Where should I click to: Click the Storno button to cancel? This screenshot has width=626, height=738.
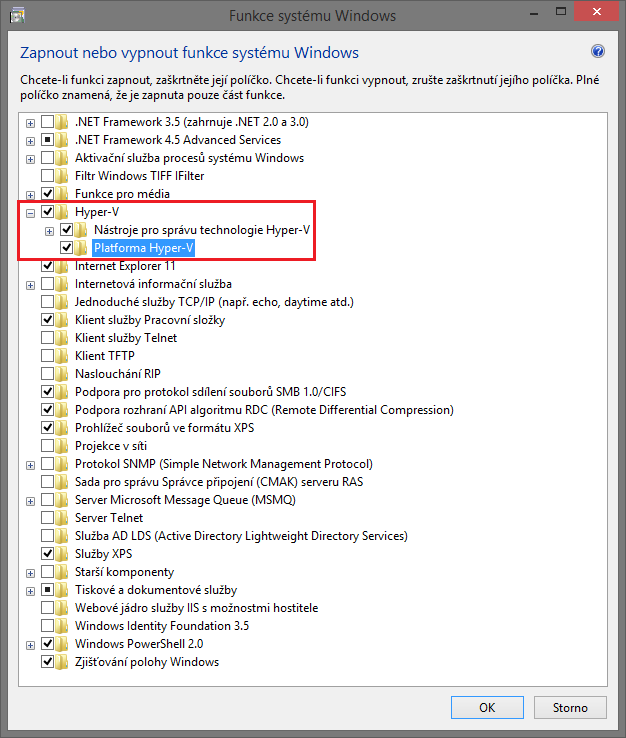(x=570, y=708)
